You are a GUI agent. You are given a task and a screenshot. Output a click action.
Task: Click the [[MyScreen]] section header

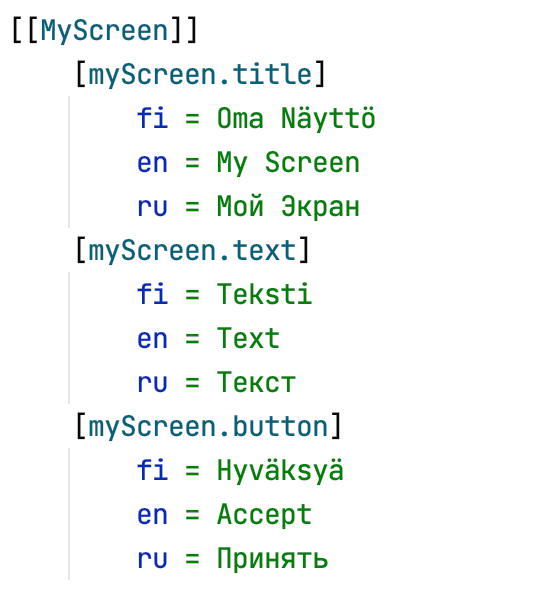(105, 30)
